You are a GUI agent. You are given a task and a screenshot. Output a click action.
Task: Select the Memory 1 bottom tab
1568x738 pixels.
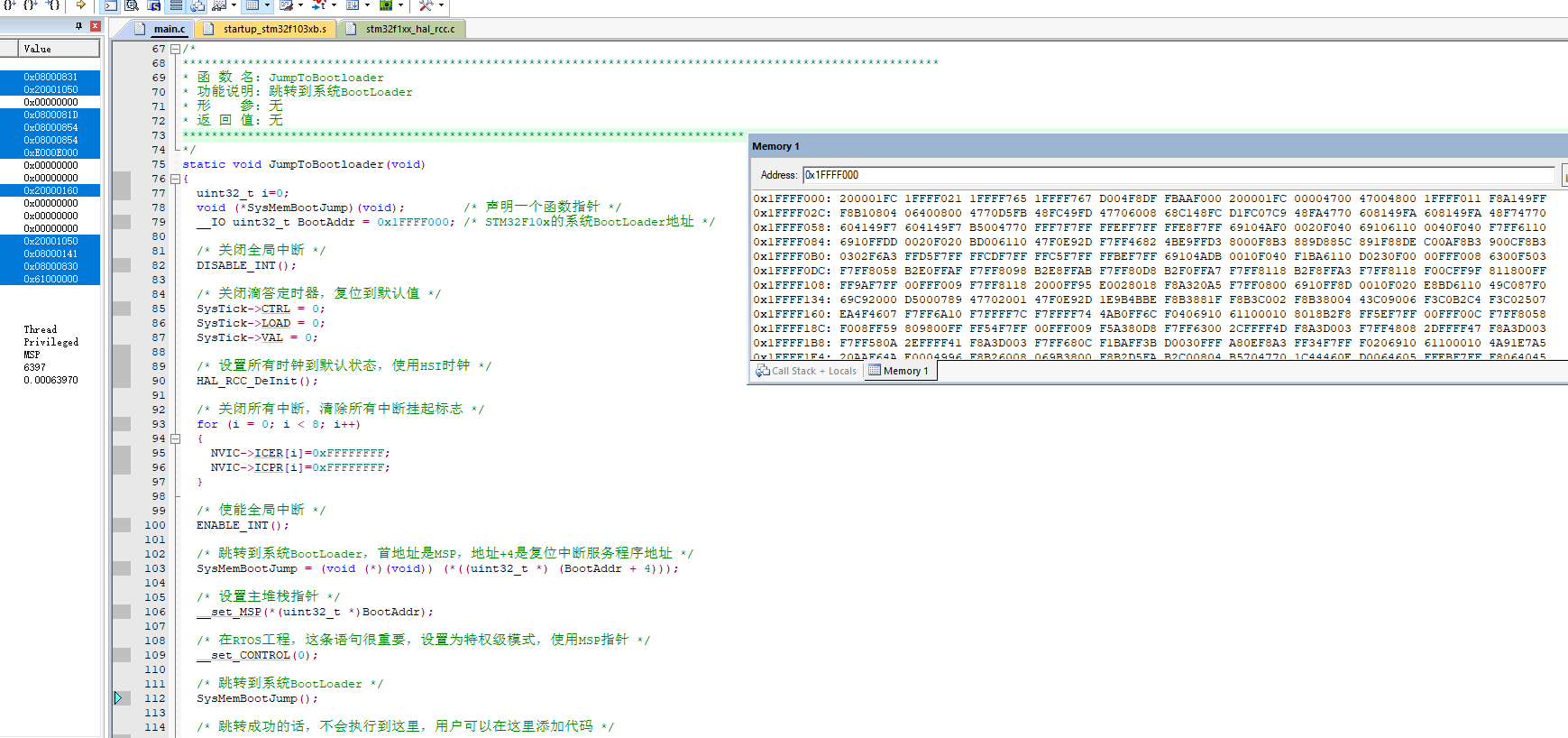(x=899, y=371)
